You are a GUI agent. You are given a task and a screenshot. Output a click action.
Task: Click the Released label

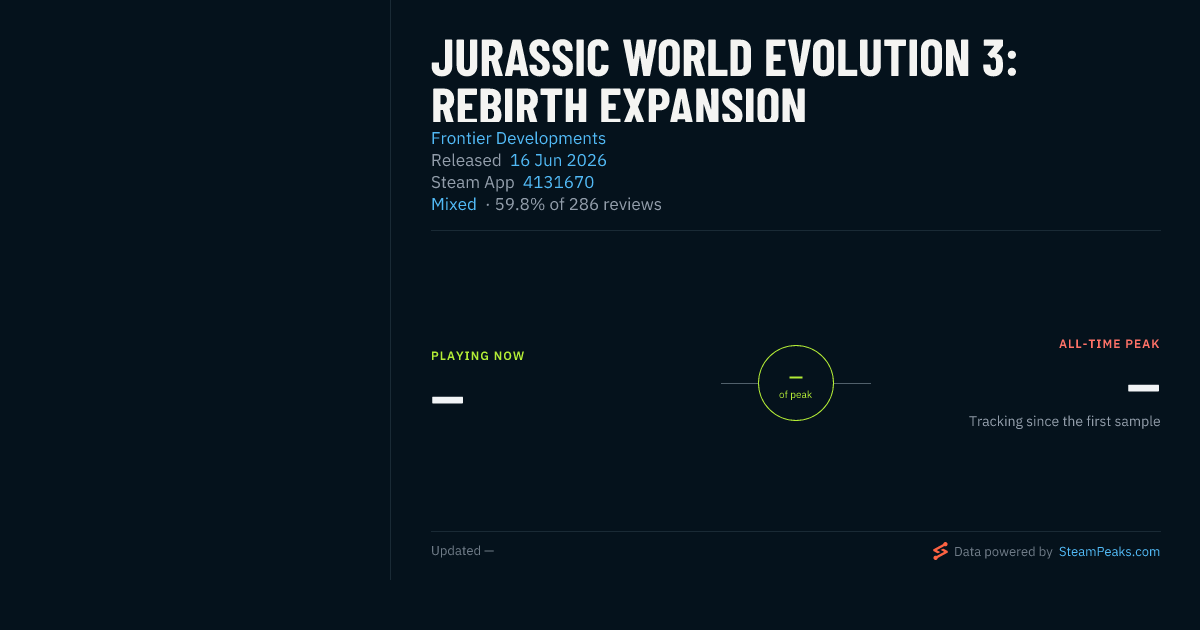466,160
